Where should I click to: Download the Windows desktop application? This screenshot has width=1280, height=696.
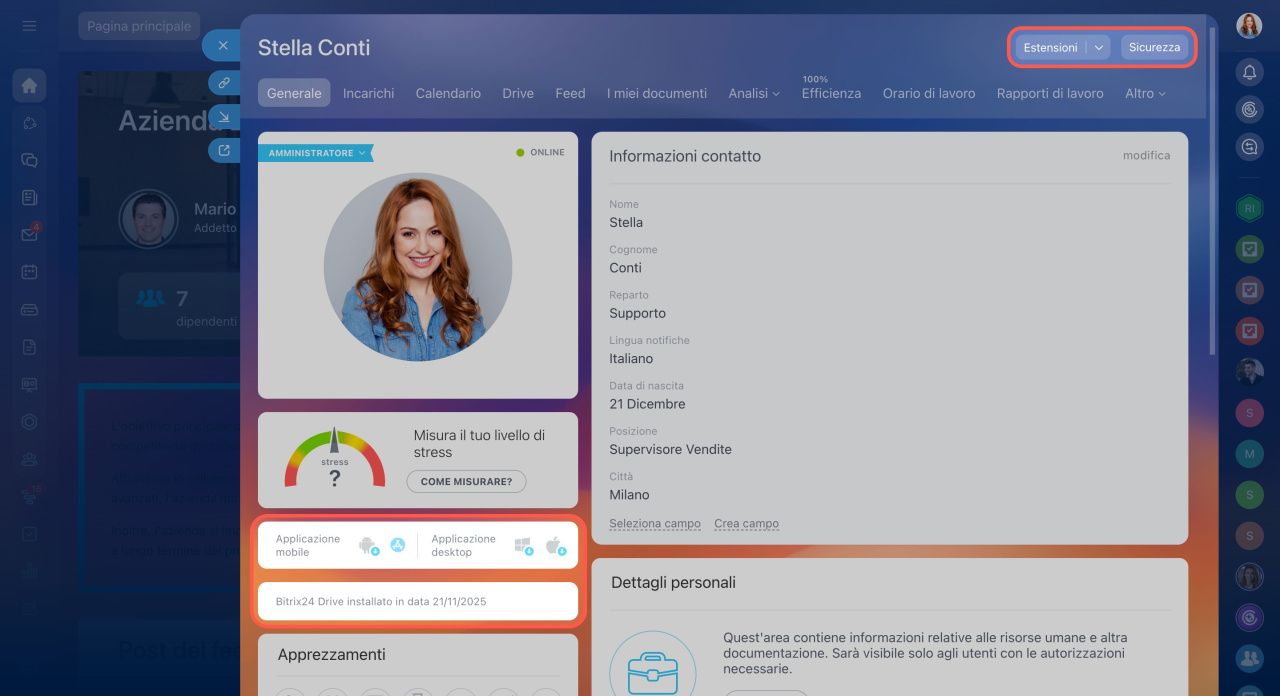[x=523, y=545]
